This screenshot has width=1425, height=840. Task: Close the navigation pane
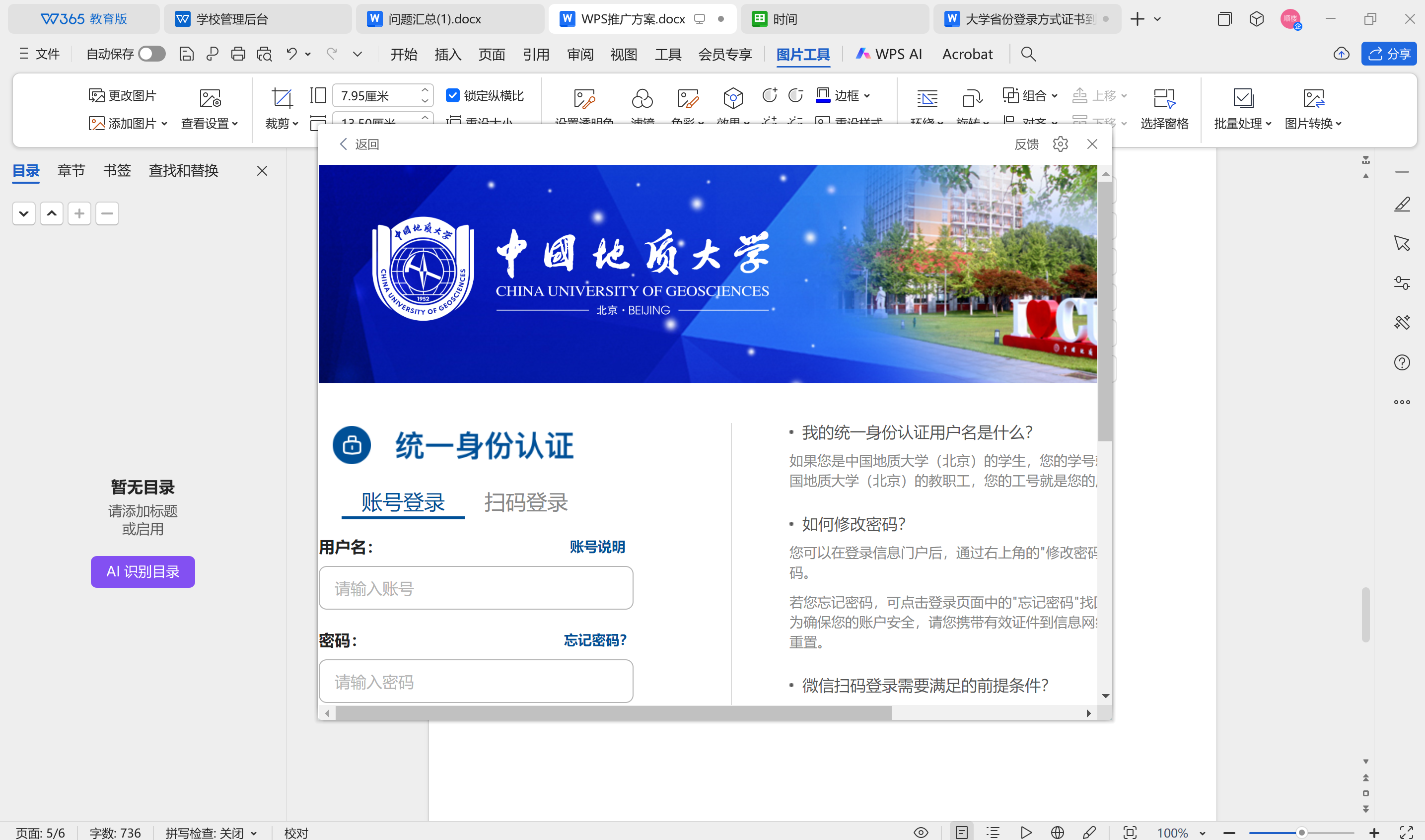click(262, 170)
